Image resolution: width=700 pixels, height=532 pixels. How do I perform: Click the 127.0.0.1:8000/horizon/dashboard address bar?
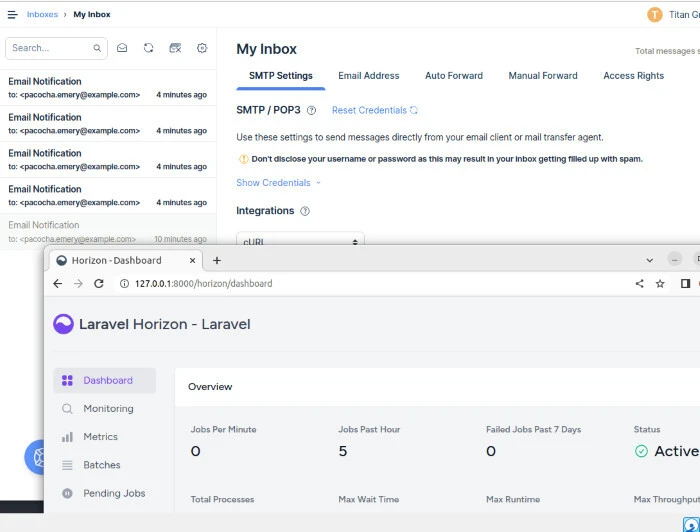204,284
